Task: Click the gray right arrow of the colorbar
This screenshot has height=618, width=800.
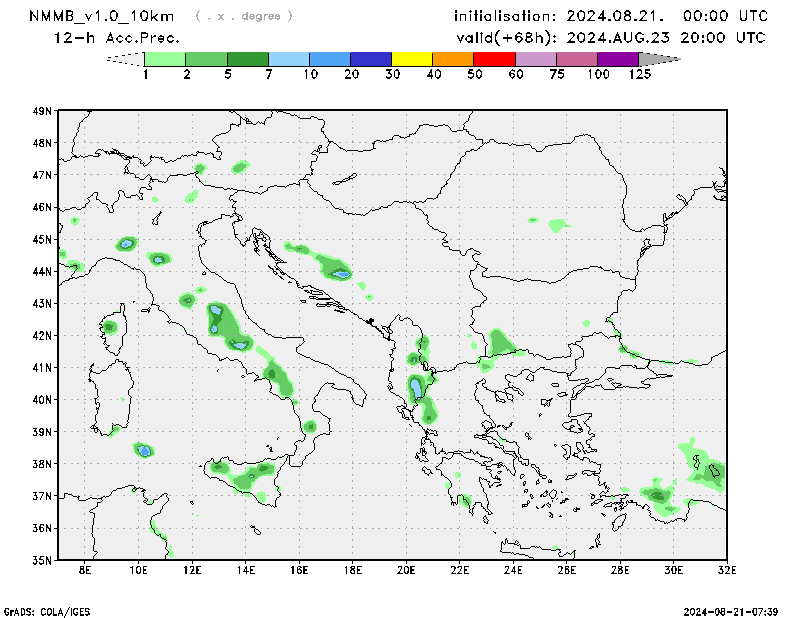Action: click(x=659, y=59)
